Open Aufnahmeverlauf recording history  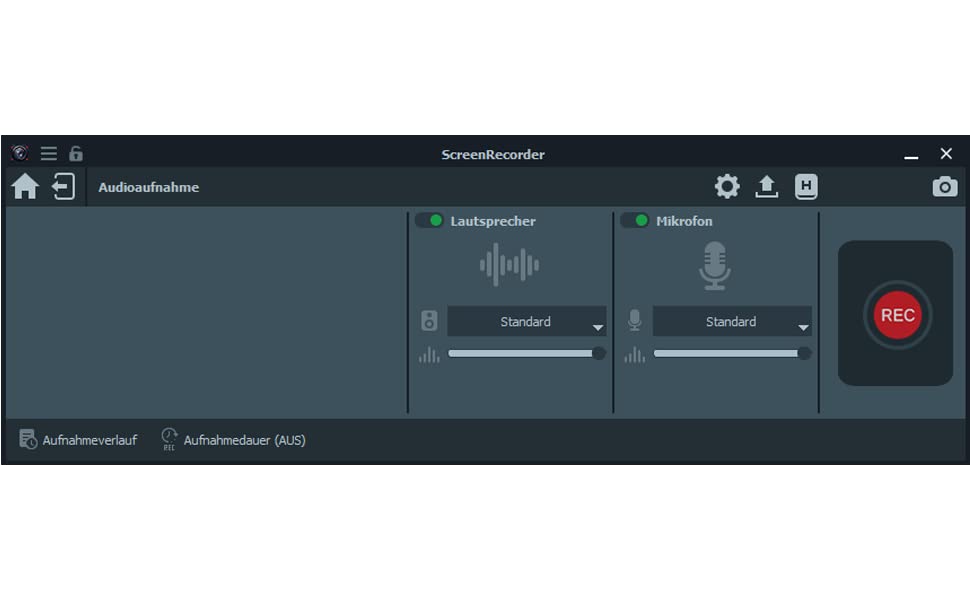78,439
